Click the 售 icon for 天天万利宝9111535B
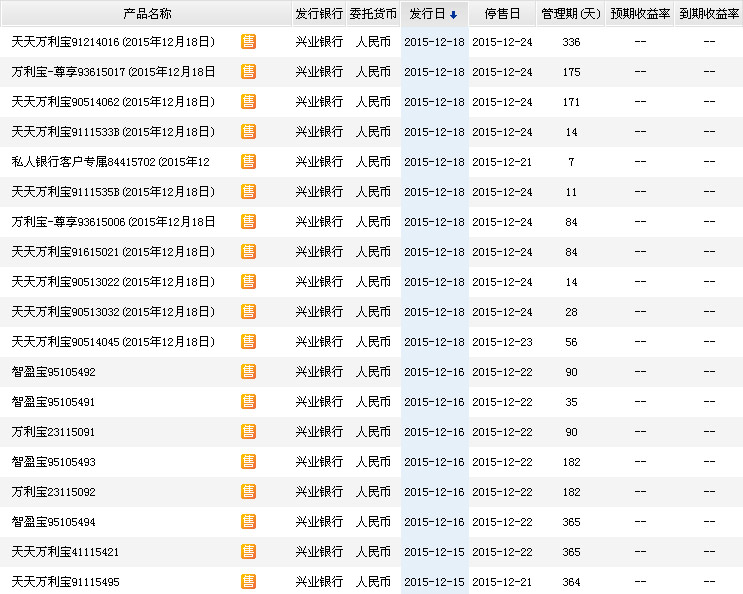Image resolution: width=743 pixels, height=594 pixels. tap(248, 191)
